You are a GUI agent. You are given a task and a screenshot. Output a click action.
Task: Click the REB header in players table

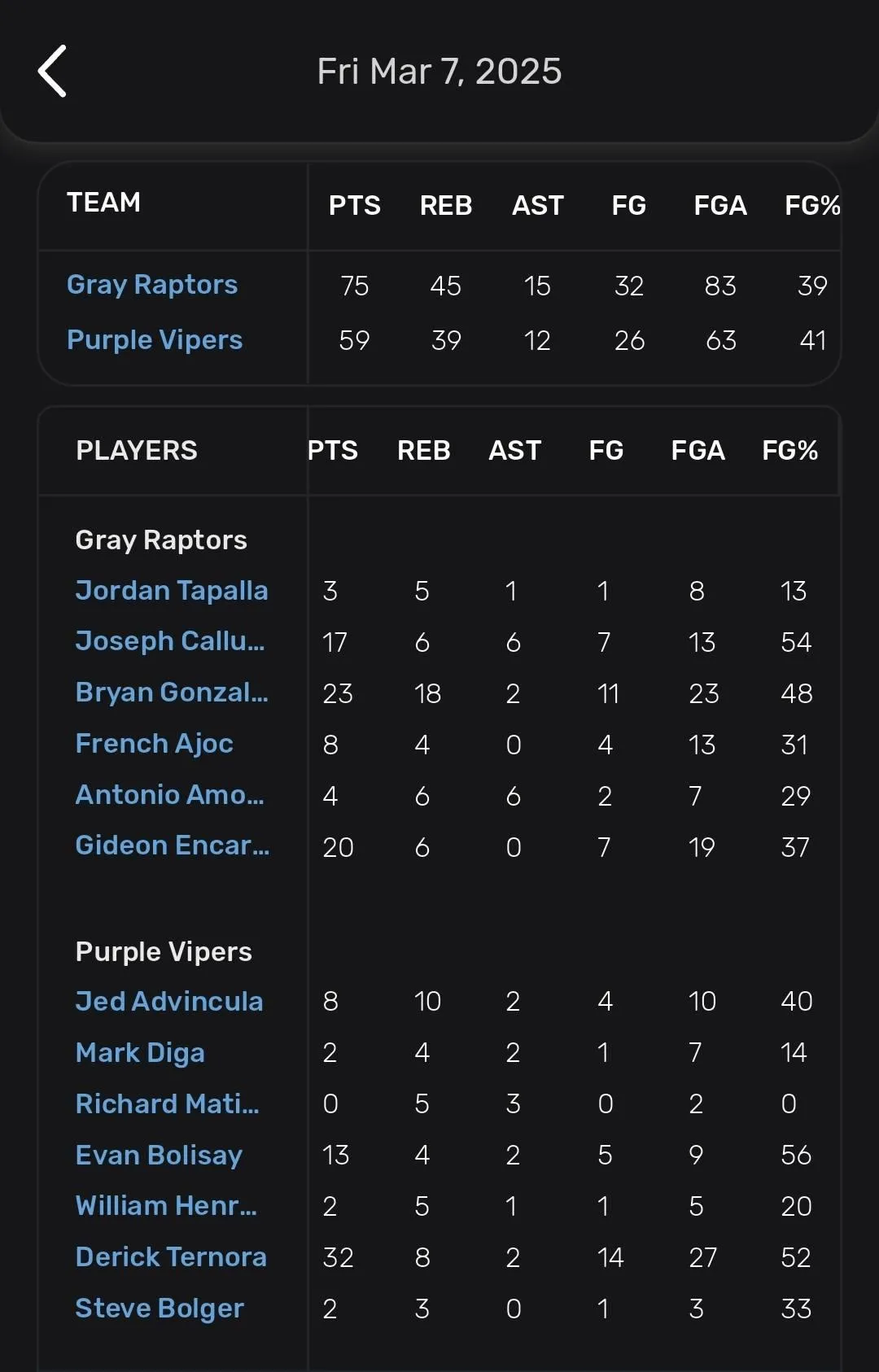click(424, 451)
